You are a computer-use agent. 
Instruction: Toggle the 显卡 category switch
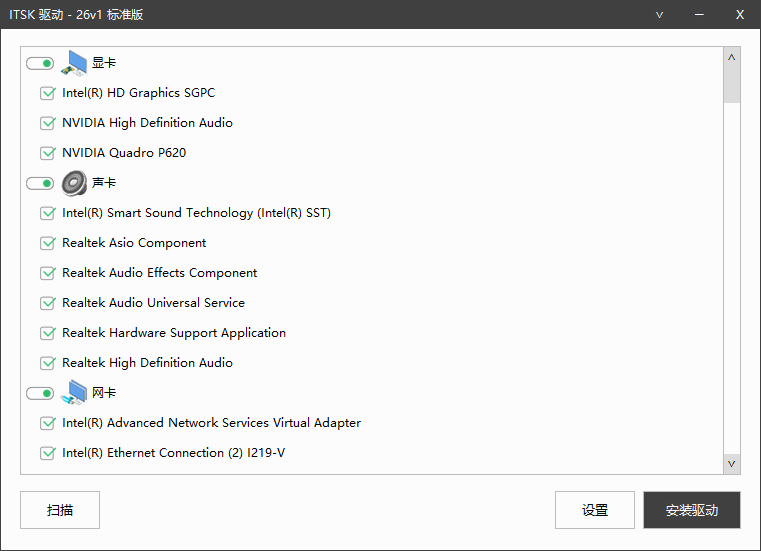click(x=40, y=63)
